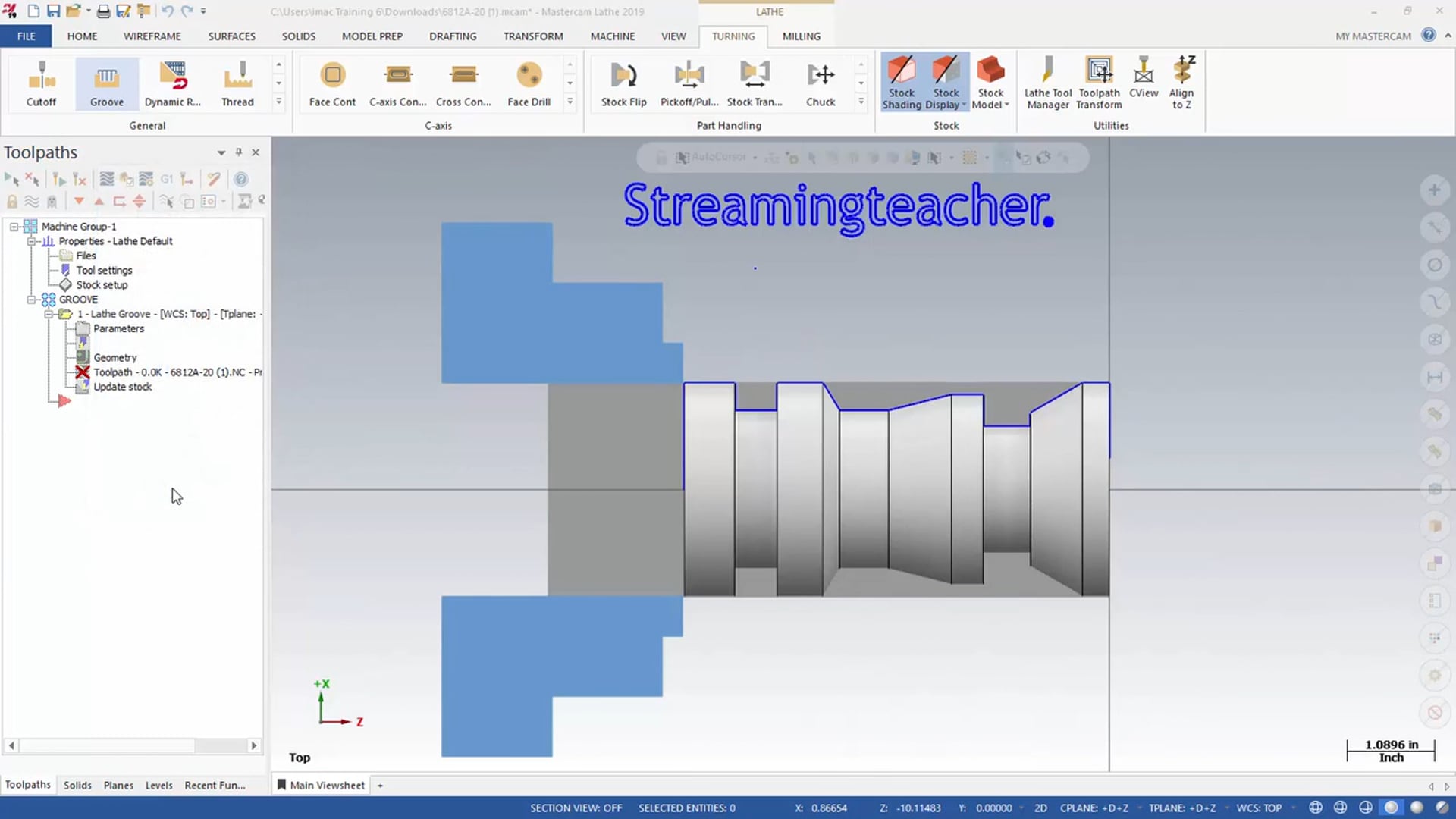Toggle Stock Shading on or off

902,82
